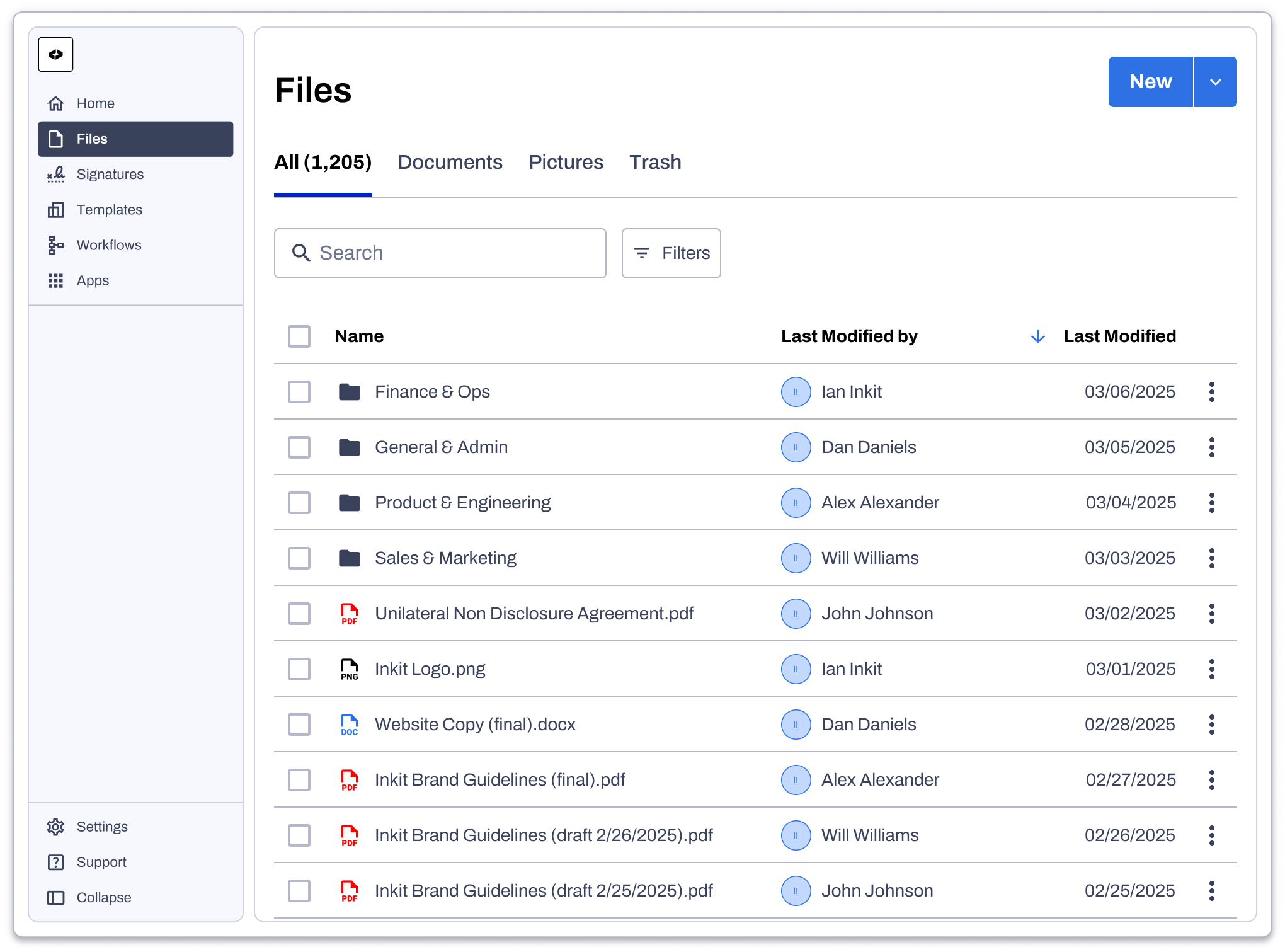Open the Workflows section in the sidebar
This screenshot has width=1285, height=952.
click(x=108, y=245)
